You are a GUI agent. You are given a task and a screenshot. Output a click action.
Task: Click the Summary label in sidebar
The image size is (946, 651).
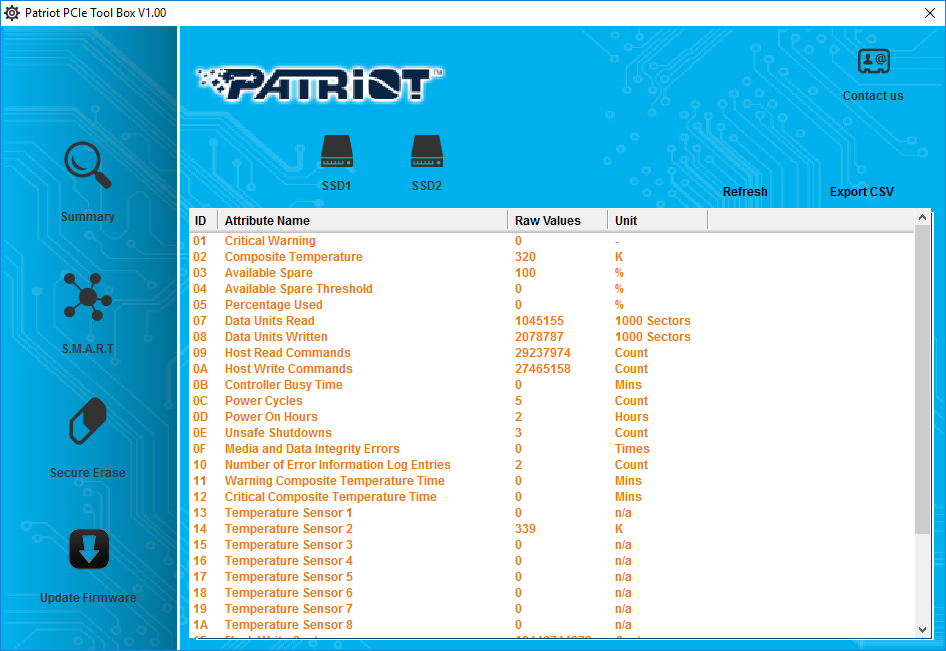87,217
